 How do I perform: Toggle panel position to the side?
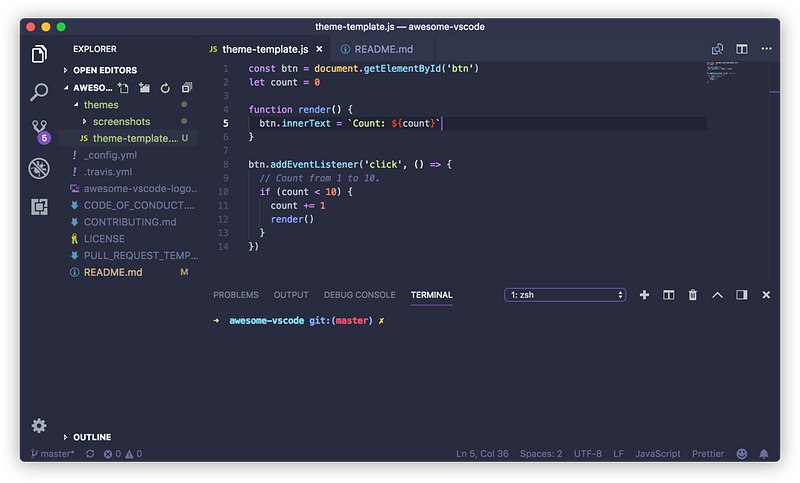(x=741, y=295)
